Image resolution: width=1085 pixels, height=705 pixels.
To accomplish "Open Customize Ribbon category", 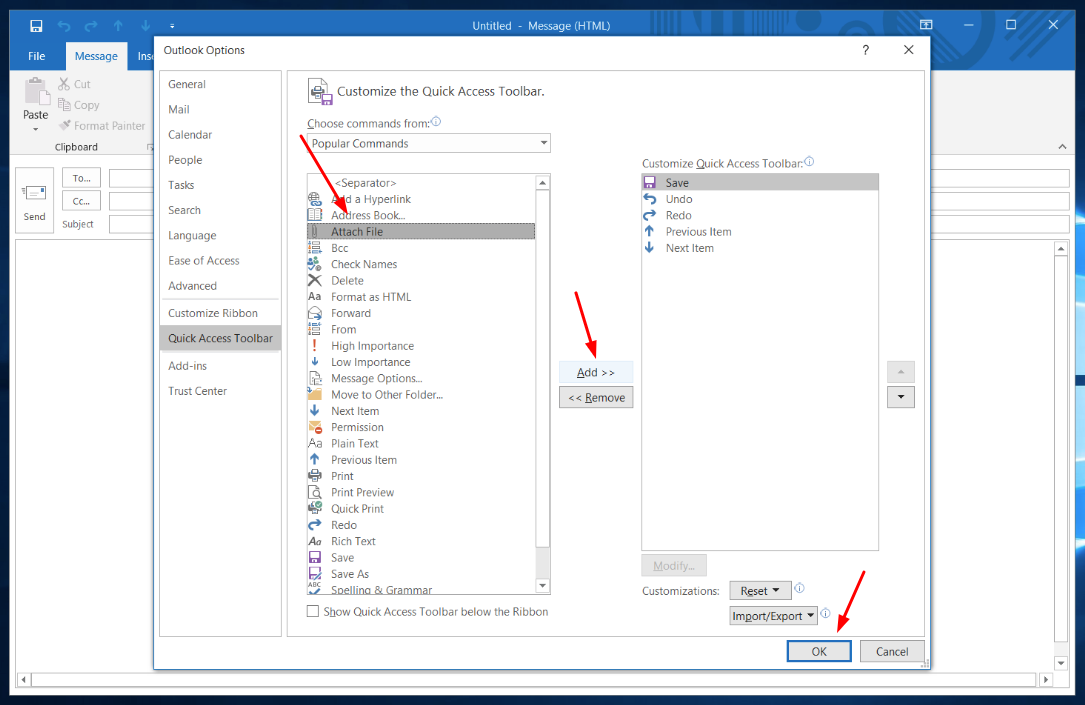I will (212, 313).
